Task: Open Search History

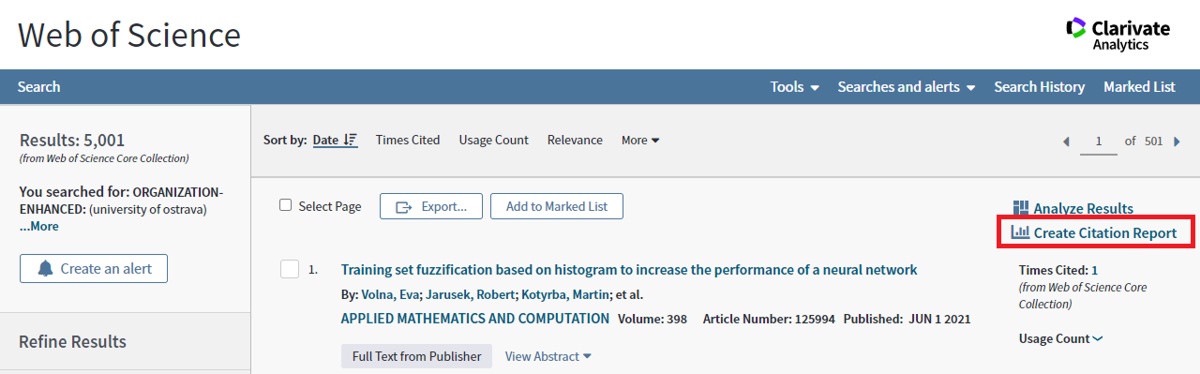Action: [x=1039, y=87]
